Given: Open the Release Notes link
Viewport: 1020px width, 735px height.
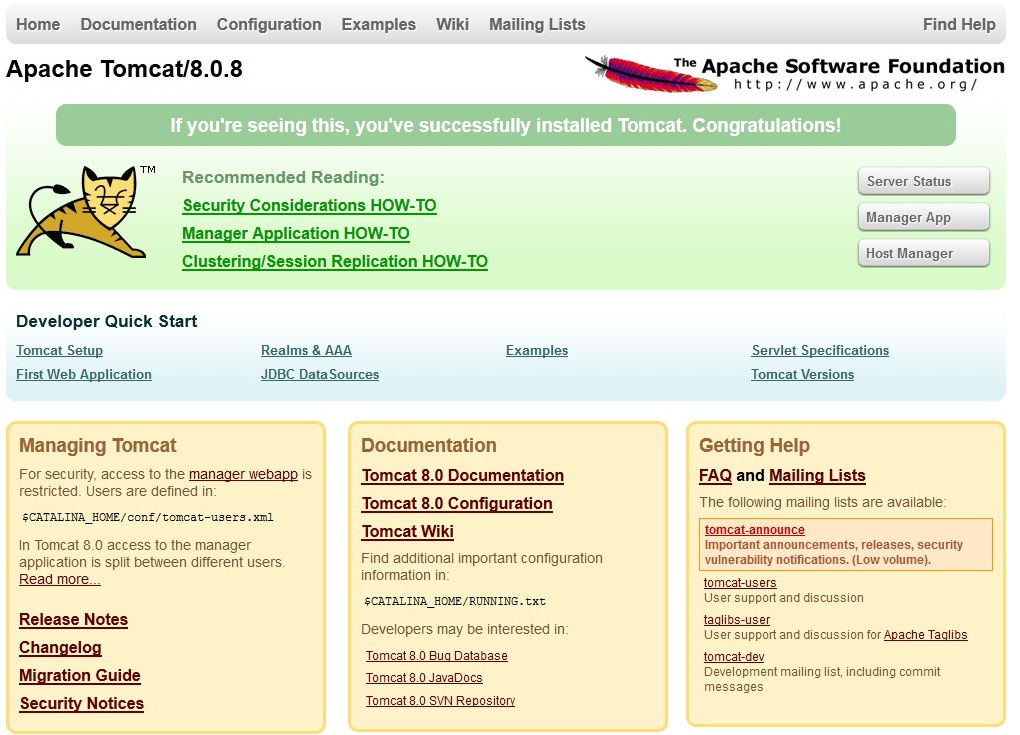Looking at the screenshot, I should pos(74,619).
